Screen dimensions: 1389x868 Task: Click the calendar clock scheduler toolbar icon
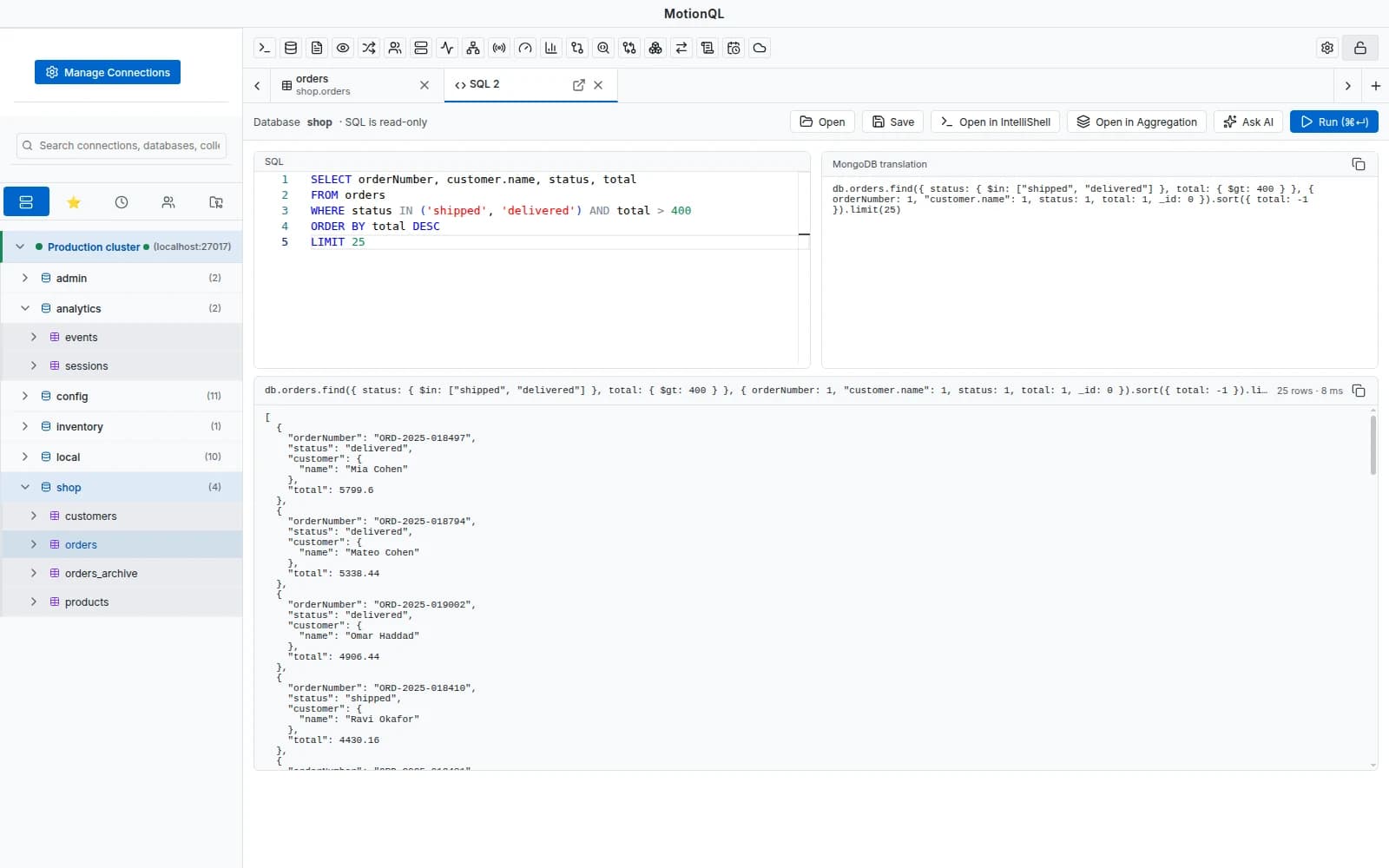(x=734, y=48)
